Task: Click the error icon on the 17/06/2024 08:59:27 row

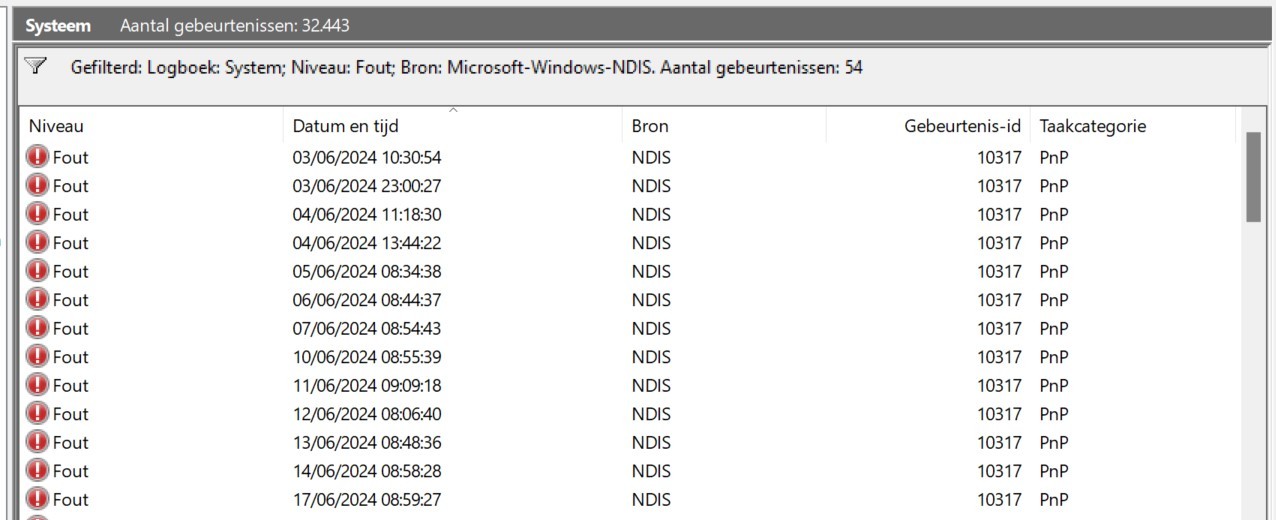Action: 37,499
